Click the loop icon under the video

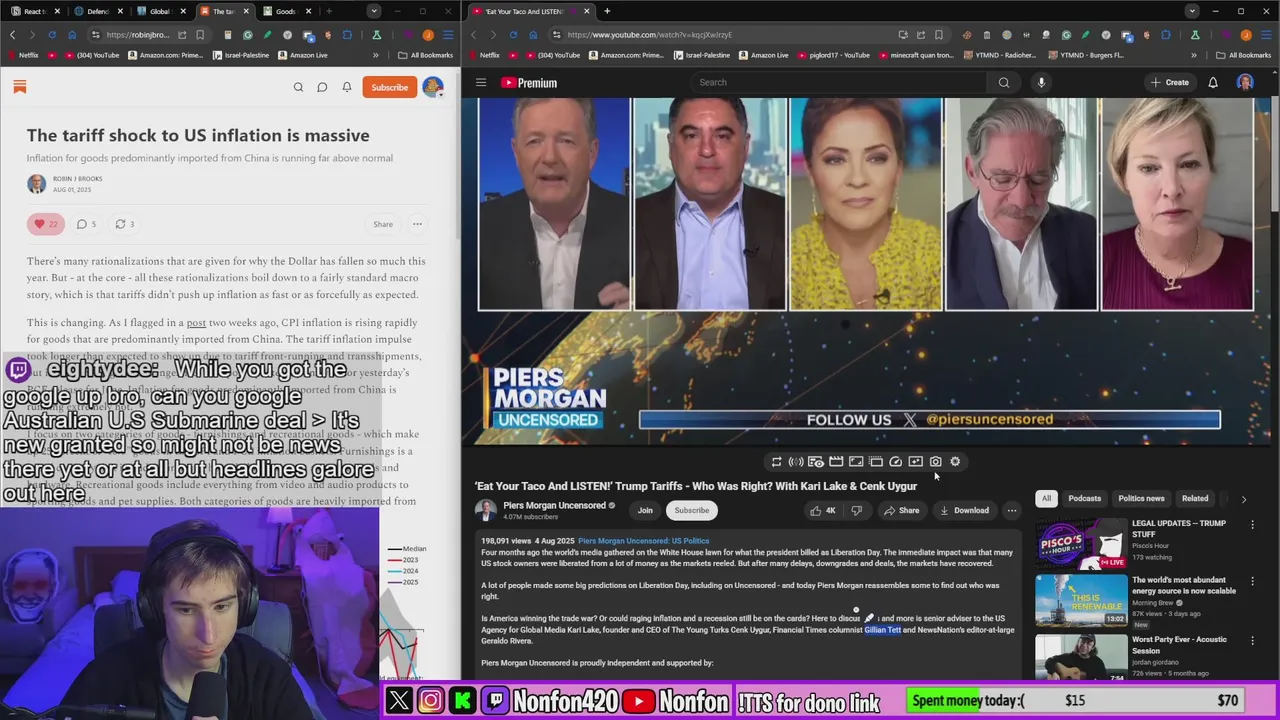tap(776, 462)
